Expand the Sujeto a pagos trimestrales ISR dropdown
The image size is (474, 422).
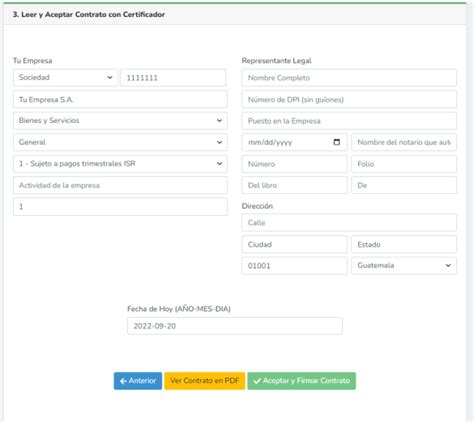120,164
